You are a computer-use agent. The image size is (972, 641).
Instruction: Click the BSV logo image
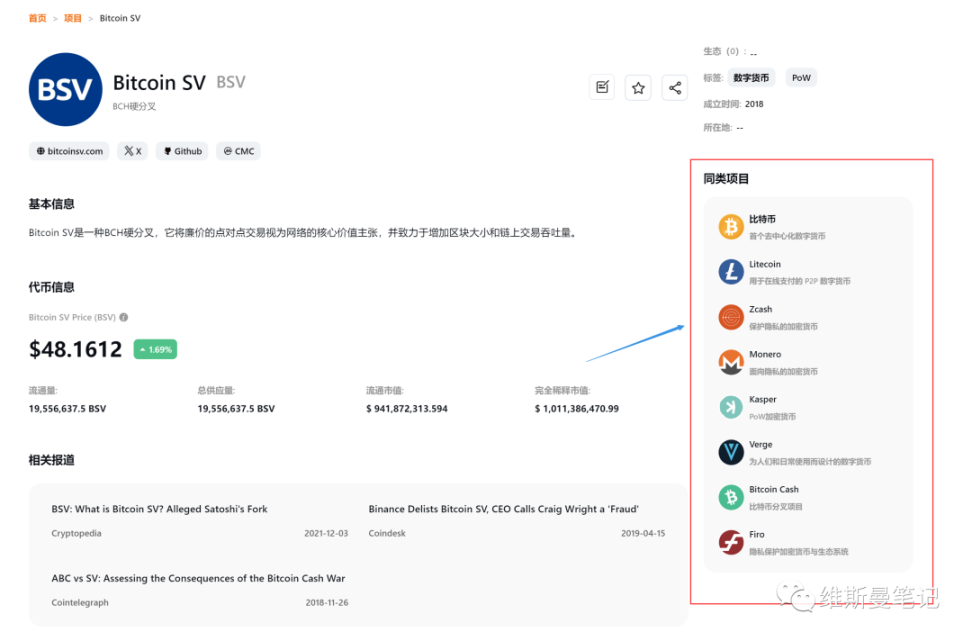click(x=66, y=89)
